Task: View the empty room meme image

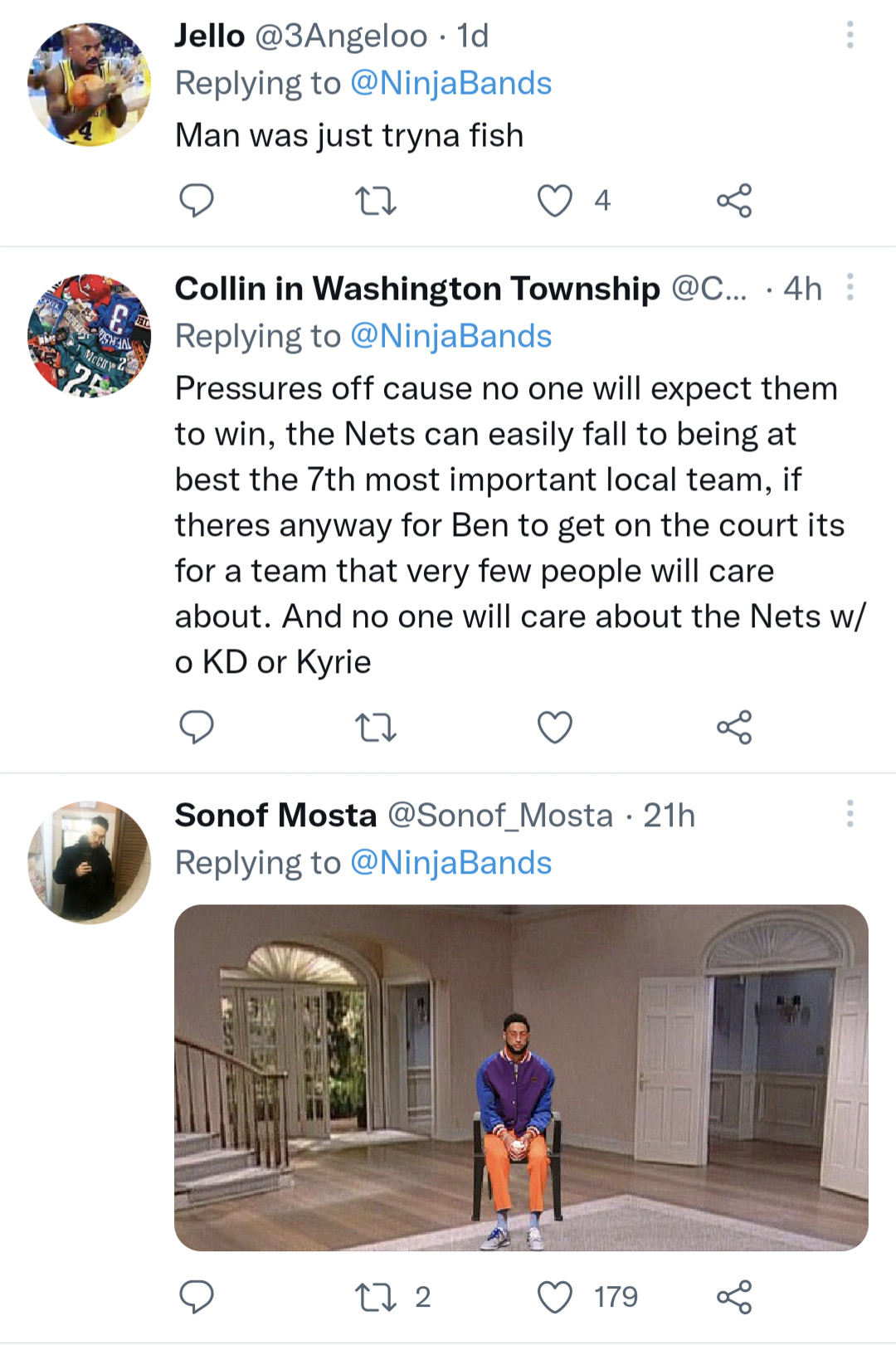Action: coord(521,1077)
